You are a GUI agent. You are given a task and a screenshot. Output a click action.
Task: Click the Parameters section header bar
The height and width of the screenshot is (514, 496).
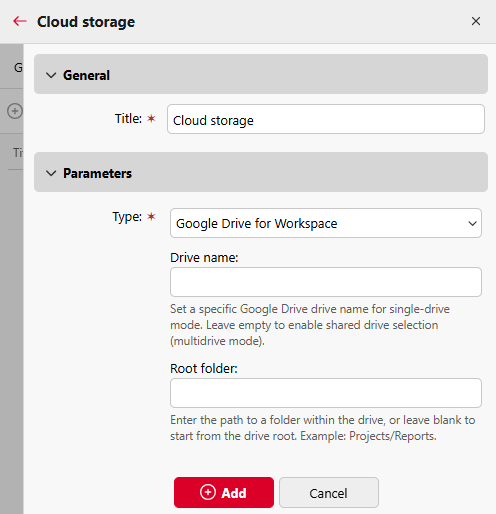coord(261,172)
